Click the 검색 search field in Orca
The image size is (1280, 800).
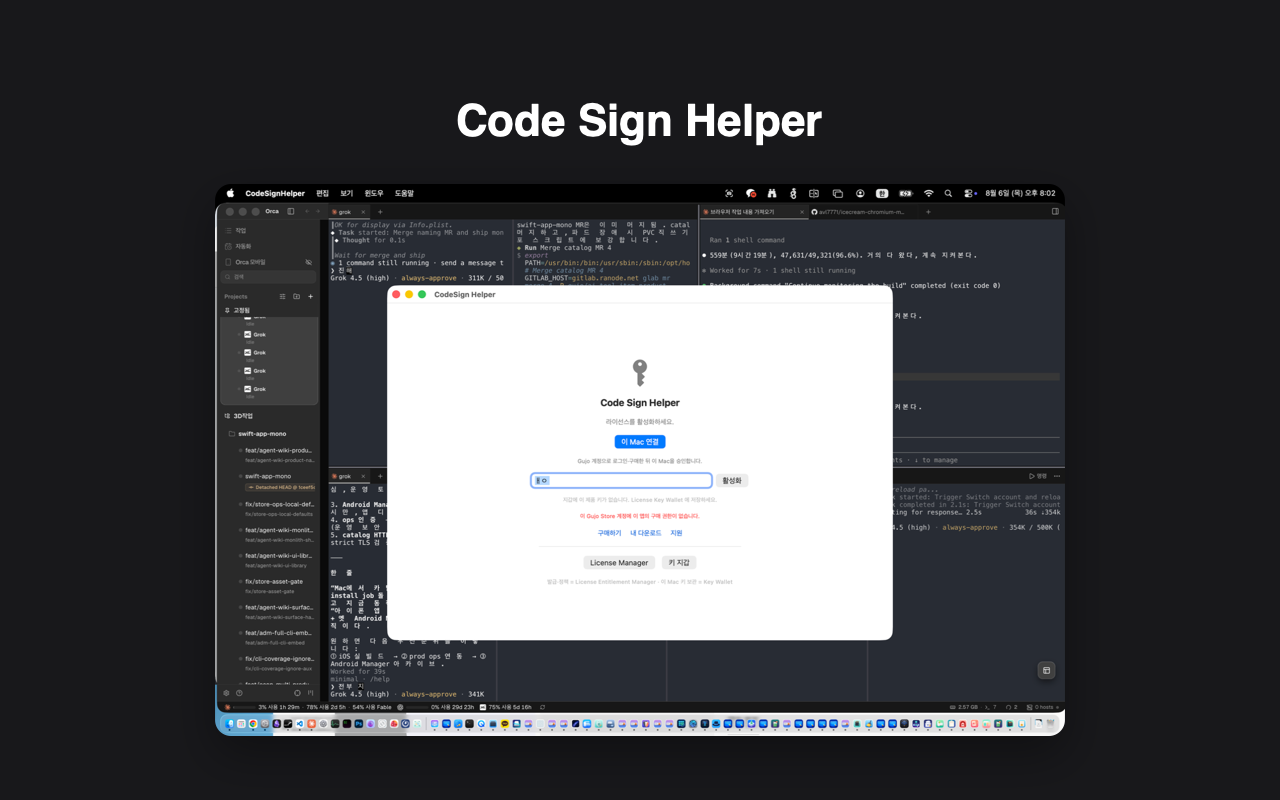point(268,277)
